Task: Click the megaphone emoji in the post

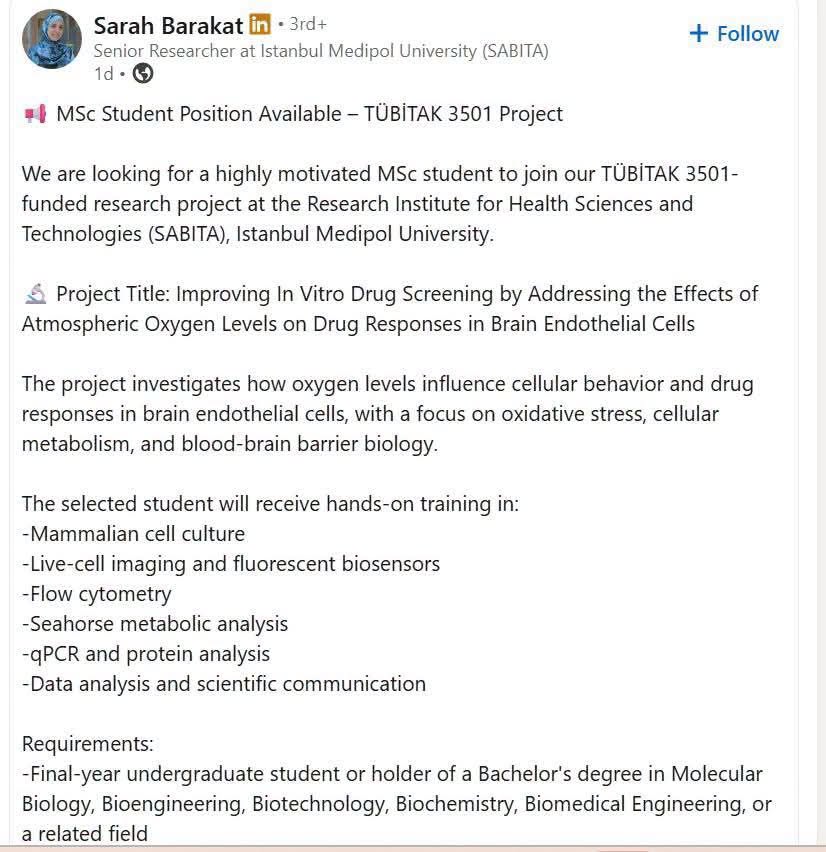Action: click(x=35, y=114)
